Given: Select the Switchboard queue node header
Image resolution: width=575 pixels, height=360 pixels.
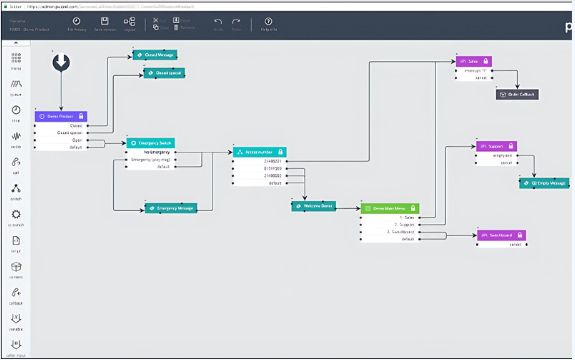Looking at the screenshot, I should 501,235.
